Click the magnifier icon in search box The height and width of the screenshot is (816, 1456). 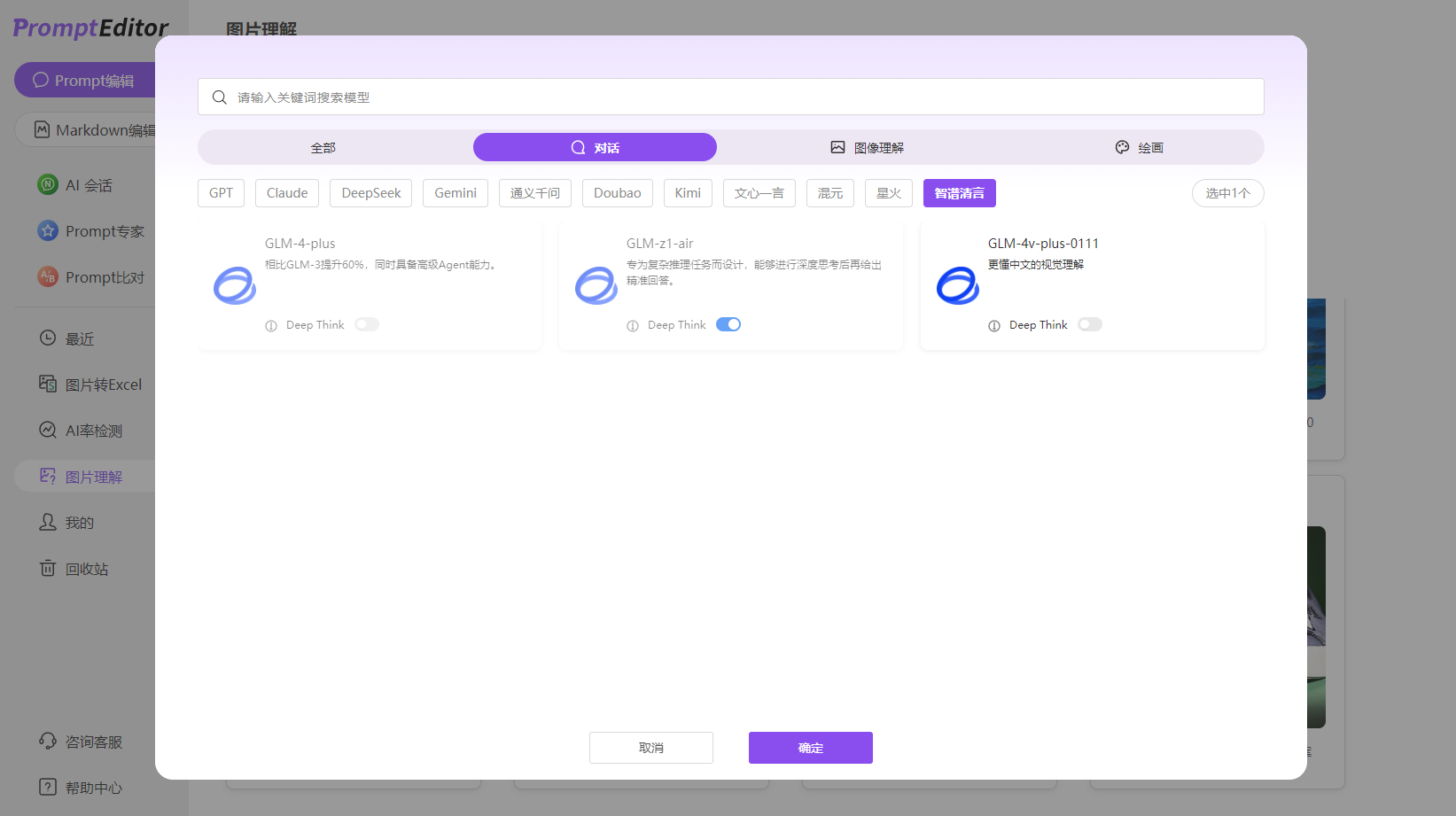click(220, 97)
